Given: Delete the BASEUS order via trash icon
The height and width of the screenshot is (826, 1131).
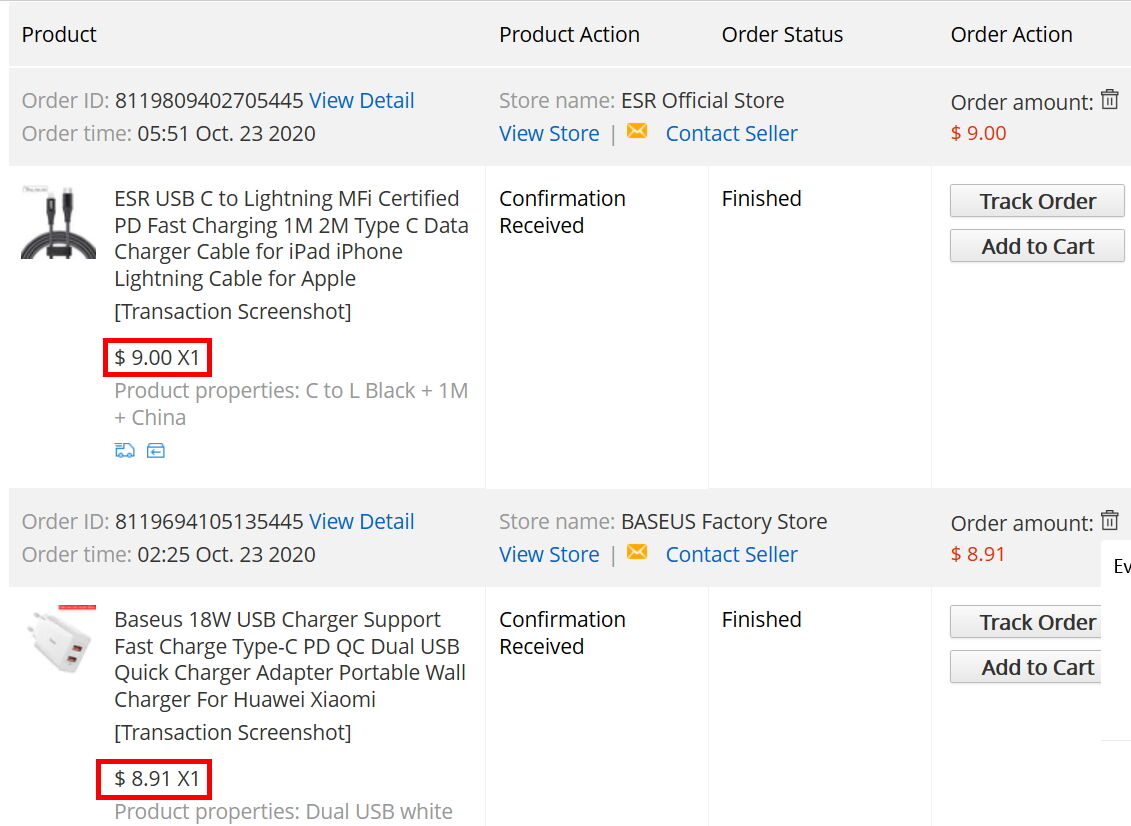Looking at the screenshot, I should [x=1110, y=520].
